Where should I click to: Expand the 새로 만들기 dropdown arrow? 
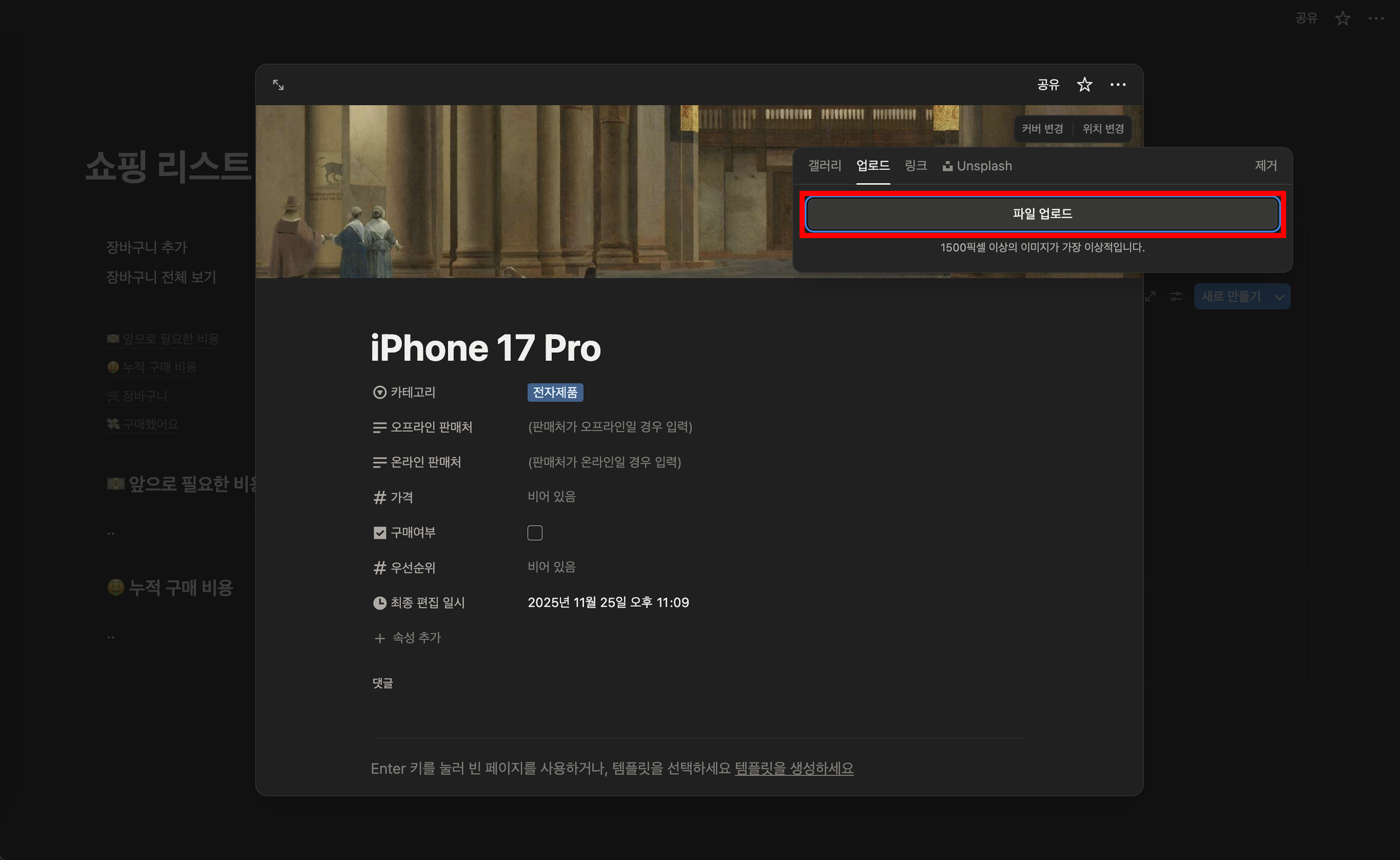tap(1279, 297)
